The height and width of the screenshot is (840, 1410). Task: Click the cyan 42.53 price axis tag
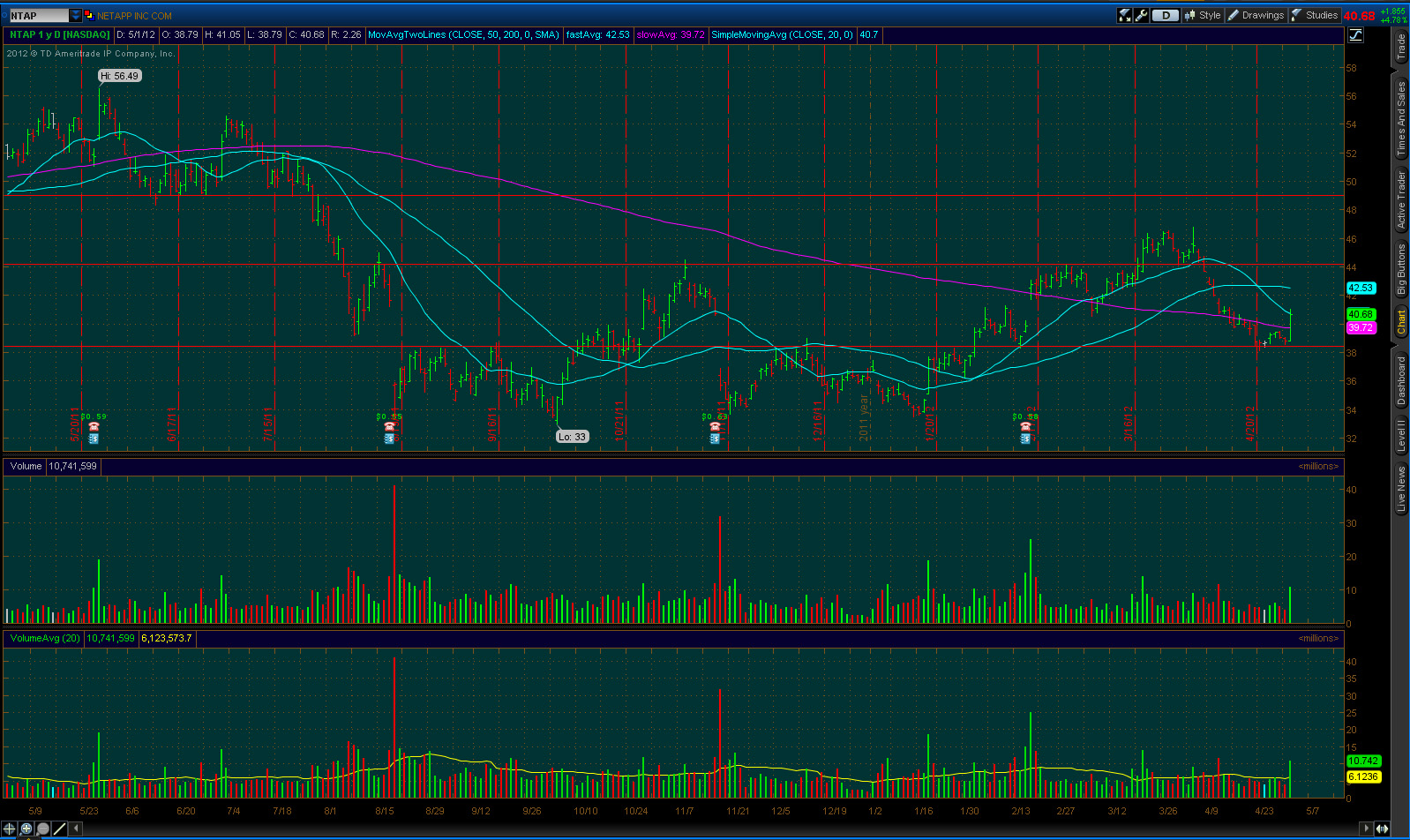click(1361, 288)
